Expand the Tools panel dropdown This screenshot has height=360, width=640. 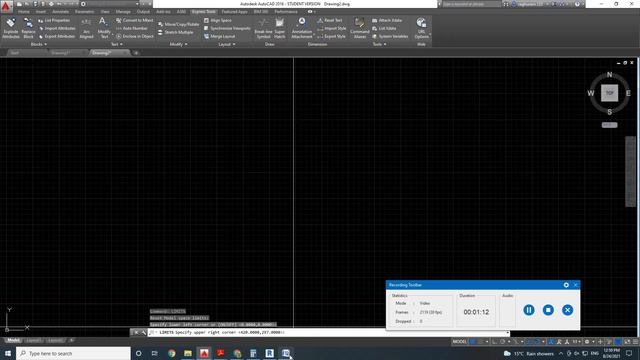point(379,44)
